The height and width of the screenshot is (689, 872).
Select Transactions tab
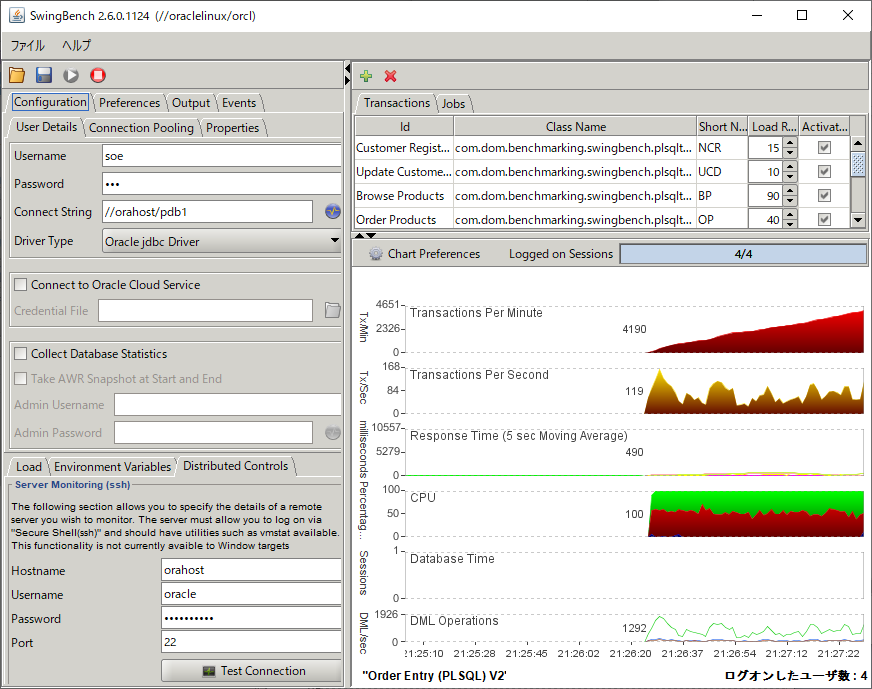tap(397, 103)
